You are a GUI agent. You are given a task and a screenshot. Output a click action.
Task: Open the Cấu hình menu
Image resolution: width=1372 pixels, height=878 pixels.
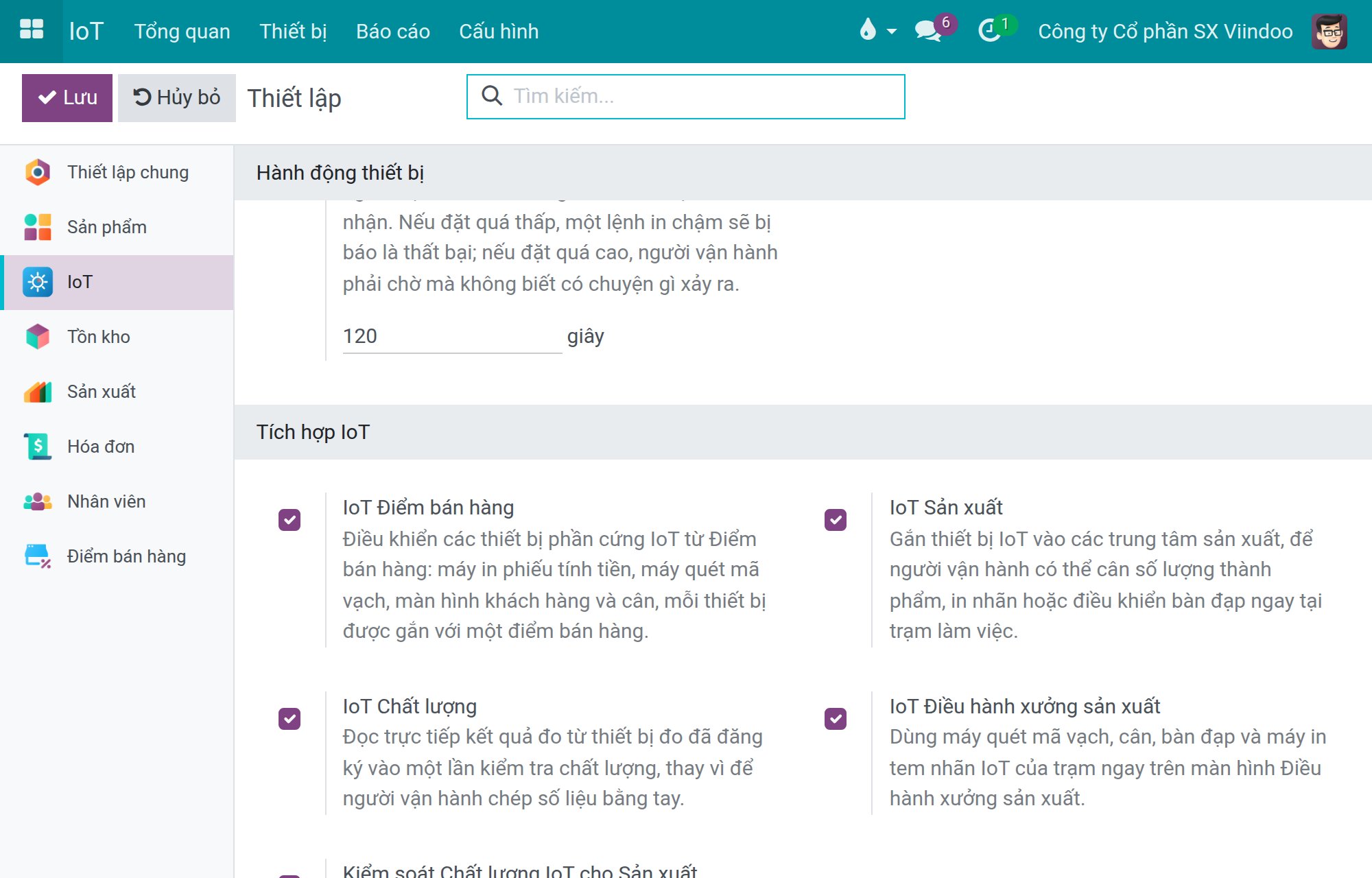[499, 32]
